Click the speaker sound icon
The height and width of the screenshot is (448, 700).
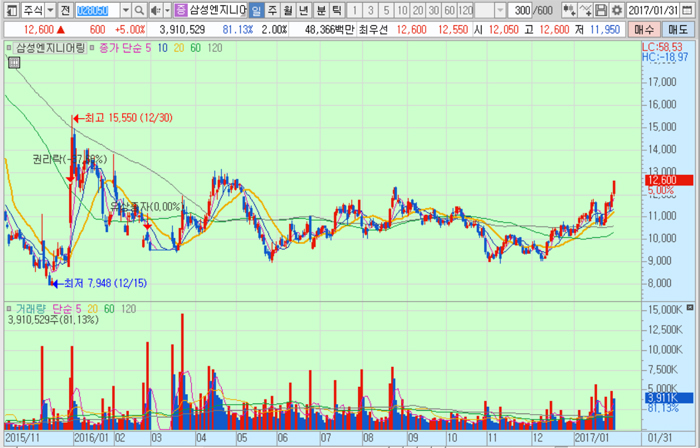(x=154, y=10)
